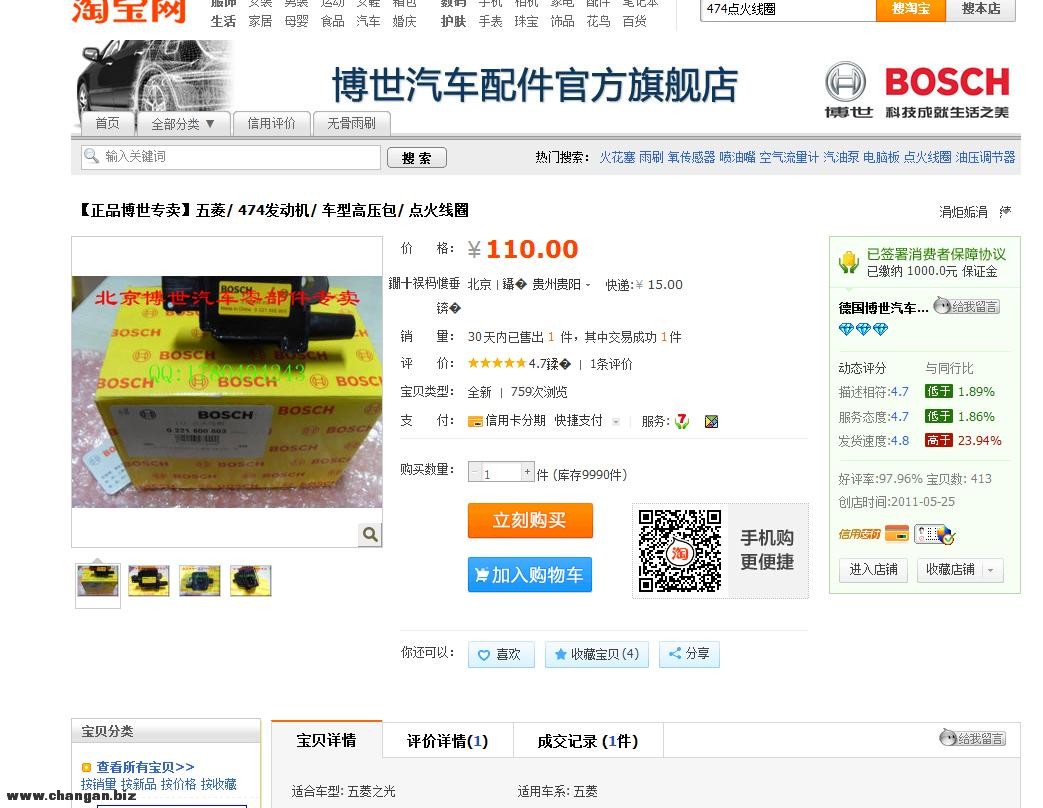Open the 贵州贵阳 destination dropdown
The image size is (1043, 808).
[561, 285]
